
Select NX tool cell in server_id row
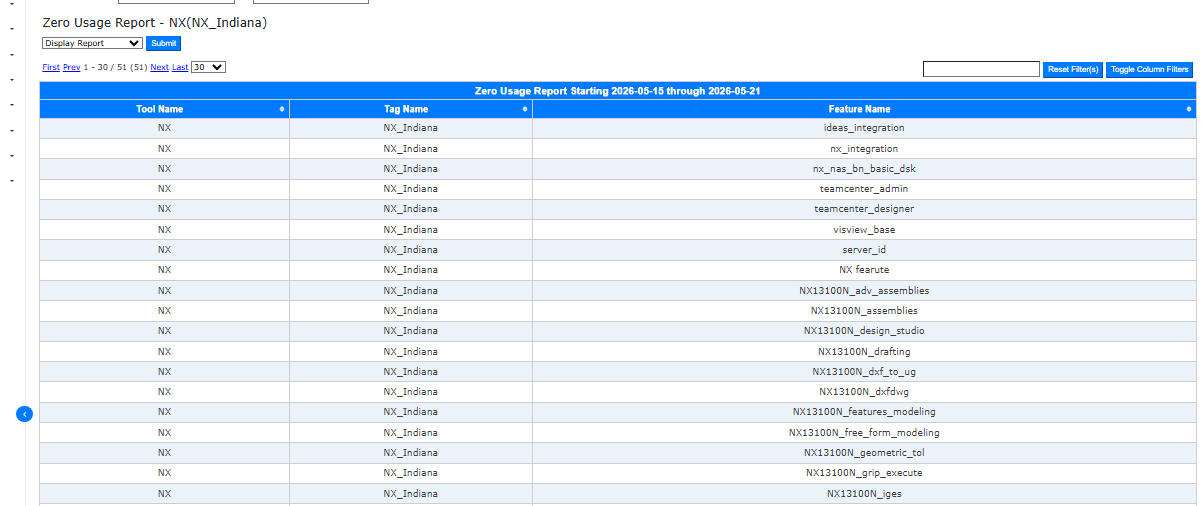pyautogui.click(x=164, y=250)
